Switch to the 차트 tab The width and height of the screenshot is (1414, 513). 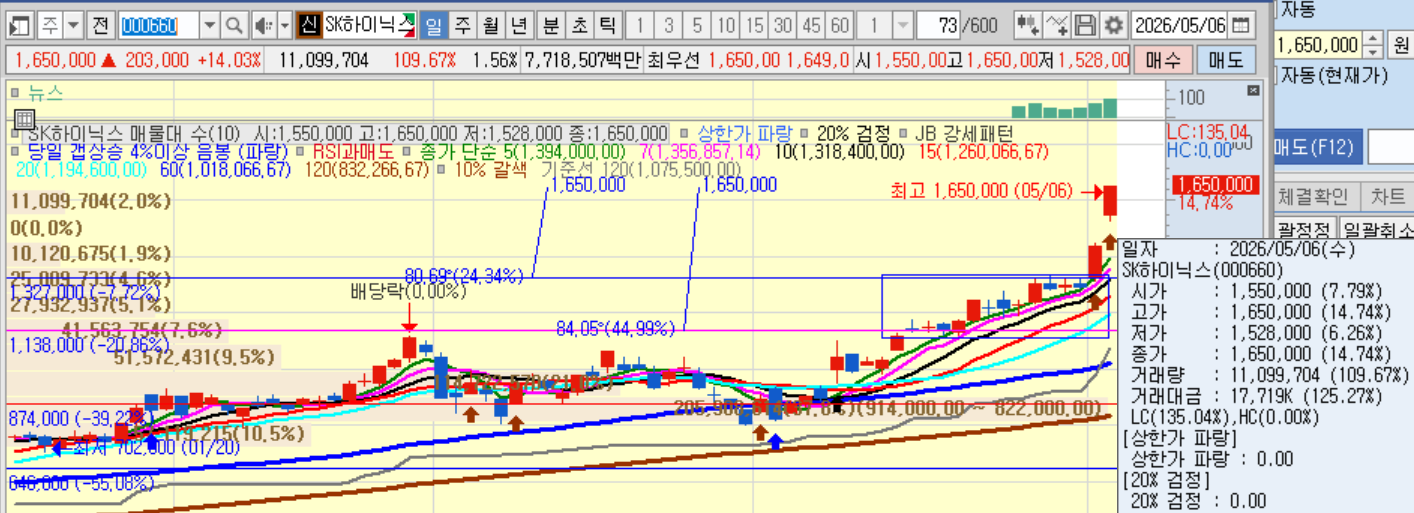point(1387,196)
